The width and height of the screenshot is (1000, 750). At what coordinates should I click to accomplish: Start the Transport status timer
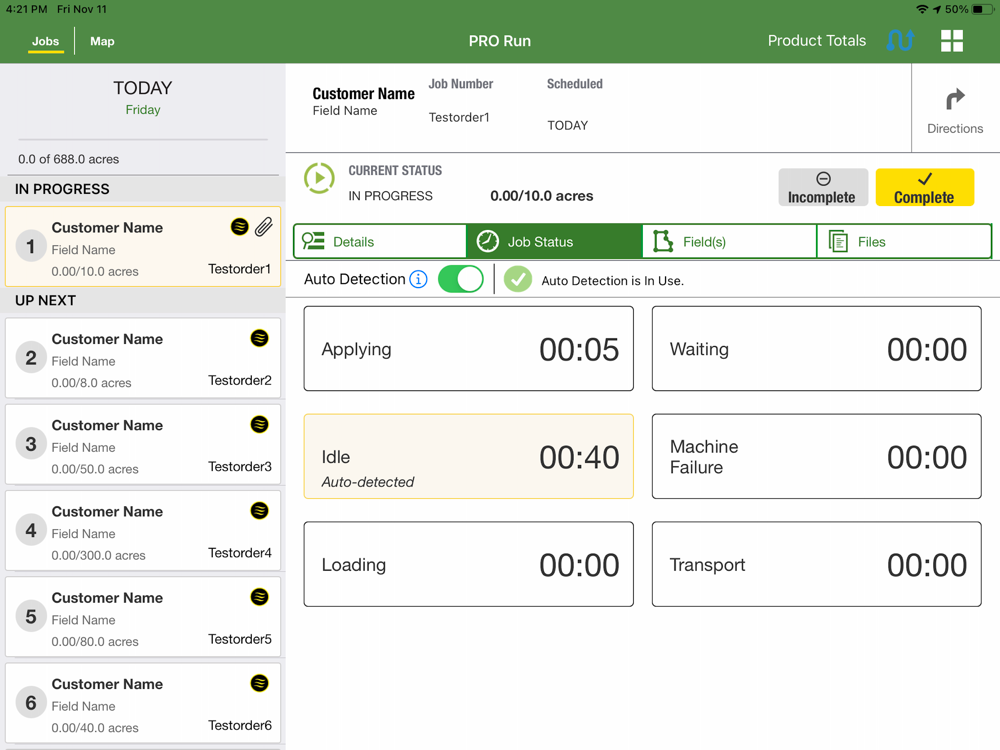pyautogui.click(x=816, y=564)
